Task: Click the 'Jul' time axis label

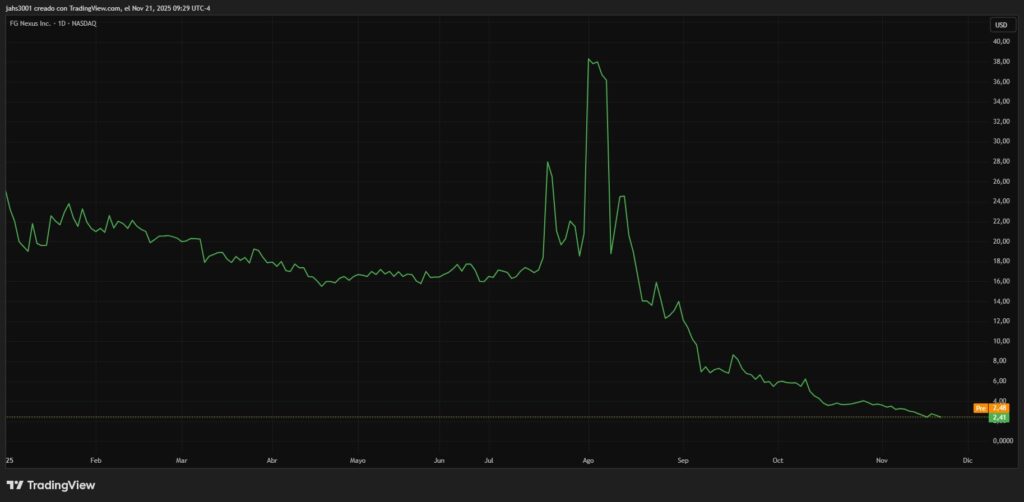Action: click(x=488, y=460)
